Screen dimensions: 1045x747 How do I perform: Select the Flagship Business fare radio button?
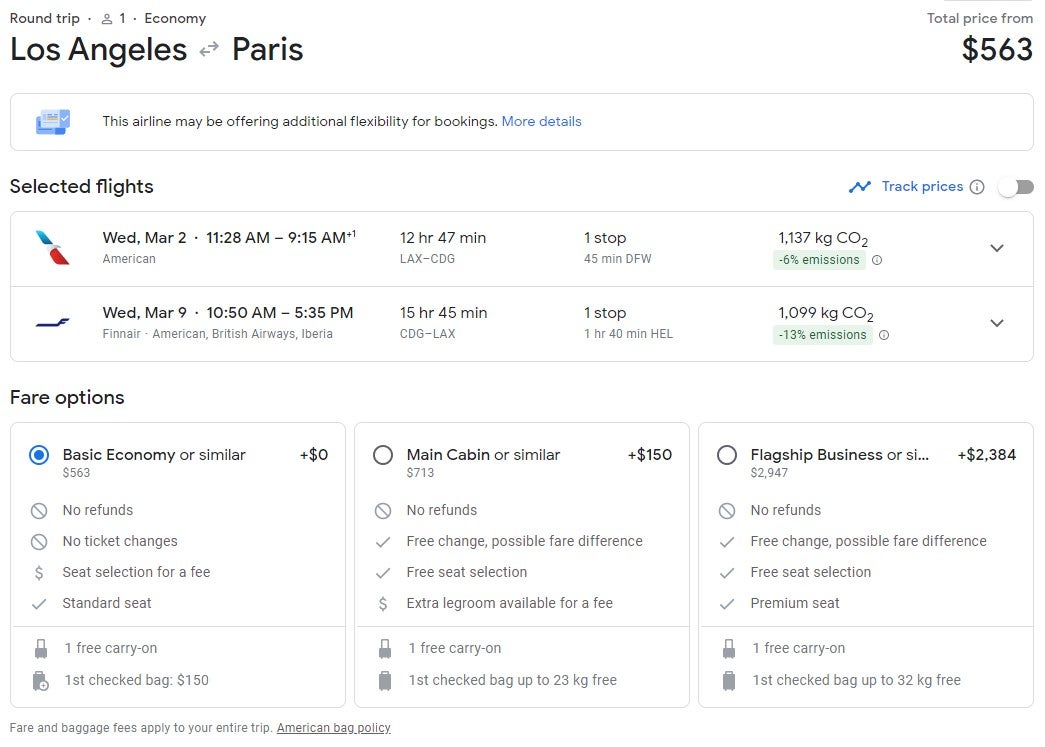point(727,455)
